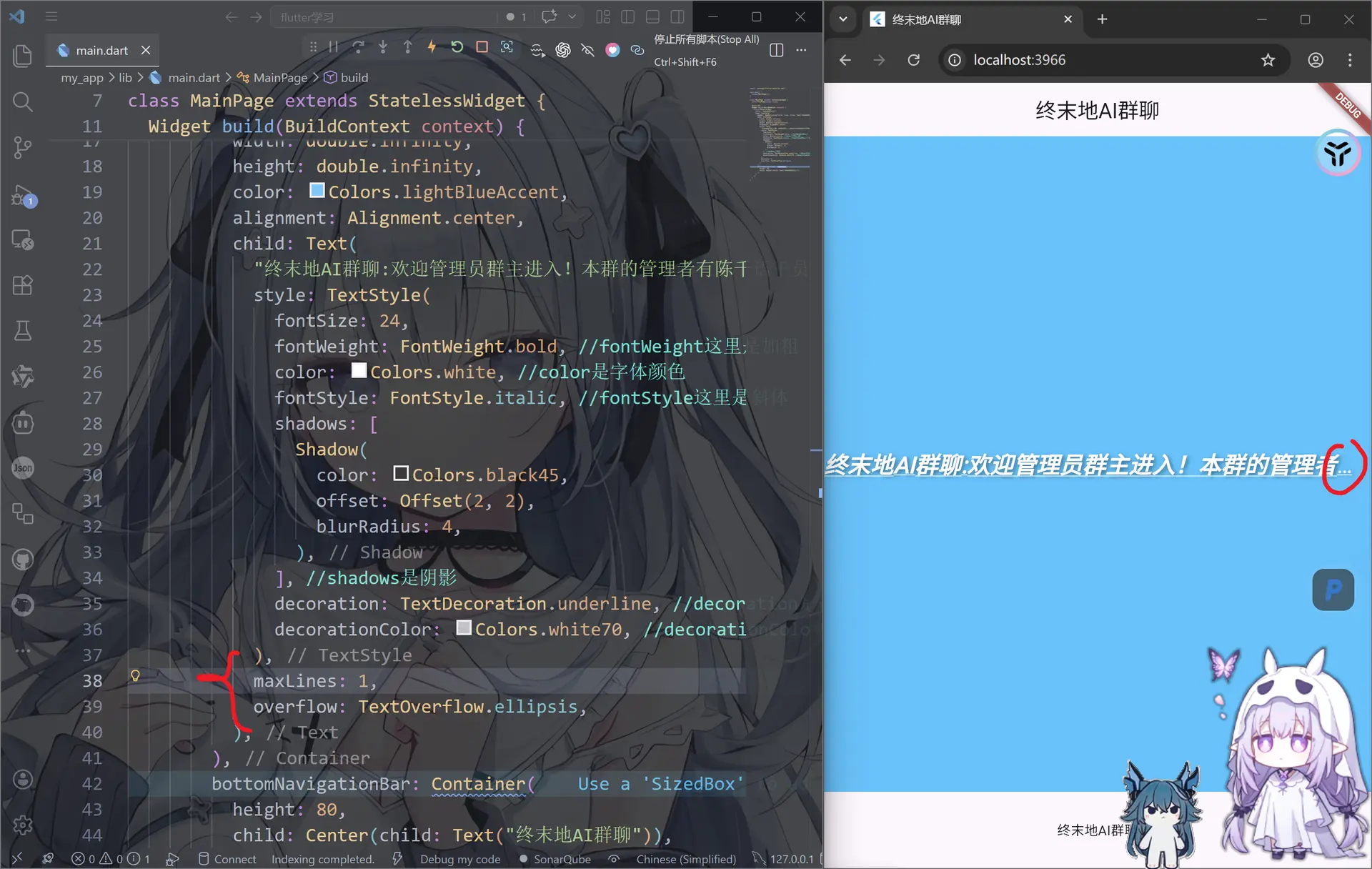Click the SonarQube status bar item
The height and width of the screenshot is (869, 1372).
pyautogui.click(x=555, y=859)
